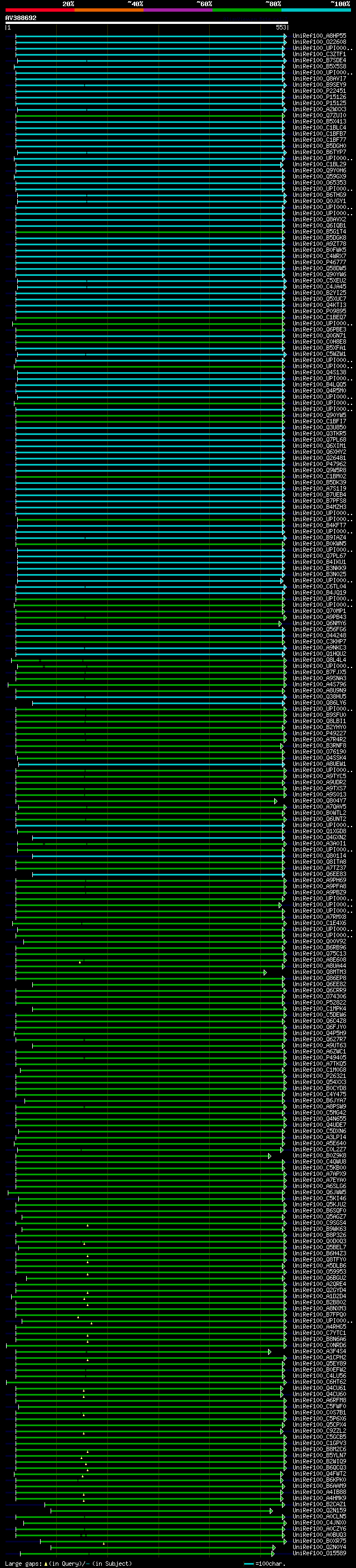Select the UniRef100_Q86LY6 label
Screen dimensions: 356x1568
click(x=319, y=703)
